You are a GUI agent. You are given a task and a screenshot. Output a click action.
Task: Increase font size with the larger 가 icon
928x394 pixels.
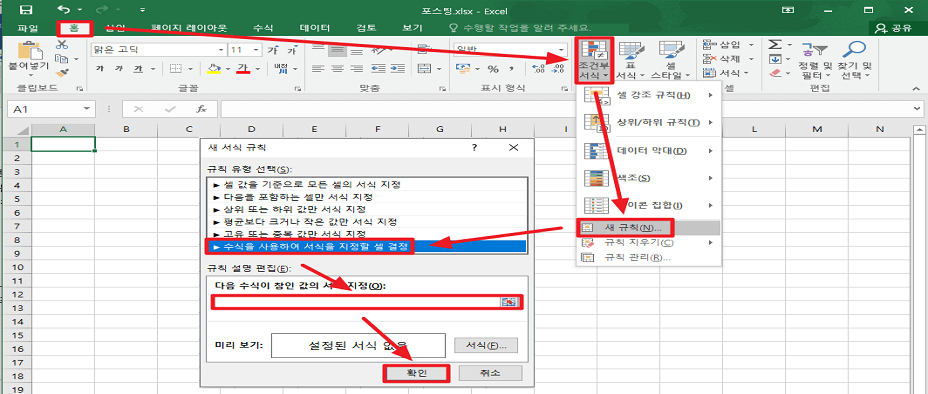(273, 50)
